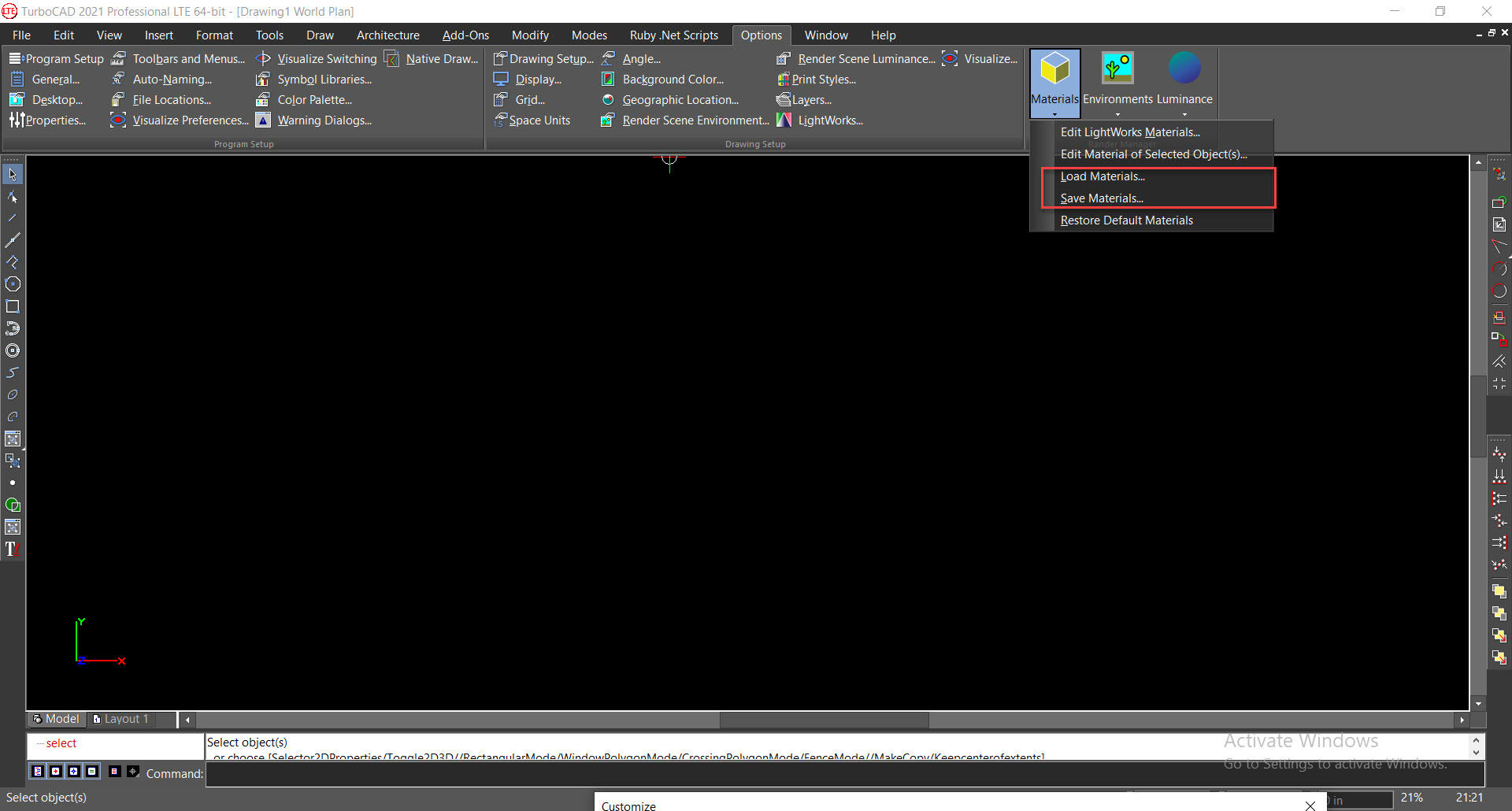Pick the single Line tool

13,218
